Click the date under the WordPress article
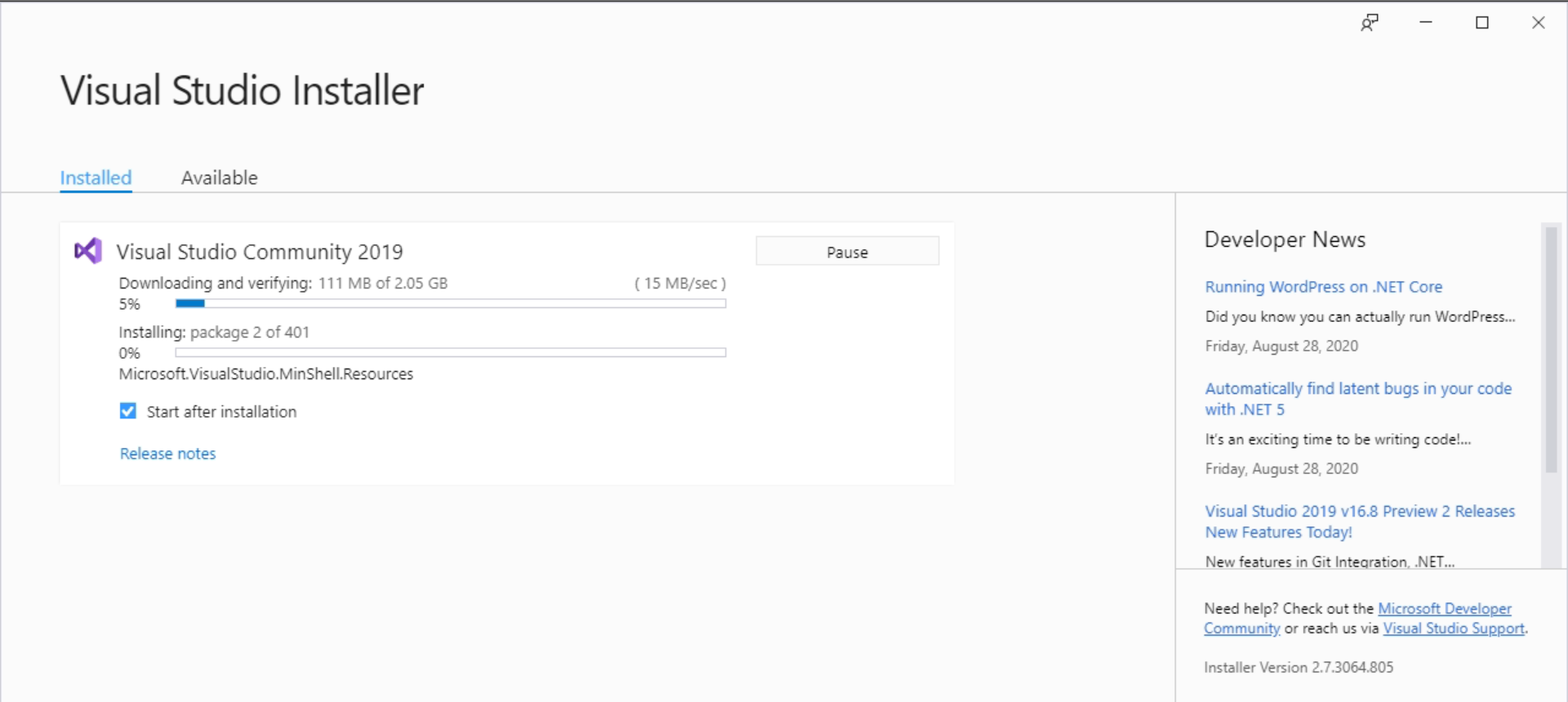Screen dimensions: 1568x702 pyautogui.click(x=1281, y=347)
